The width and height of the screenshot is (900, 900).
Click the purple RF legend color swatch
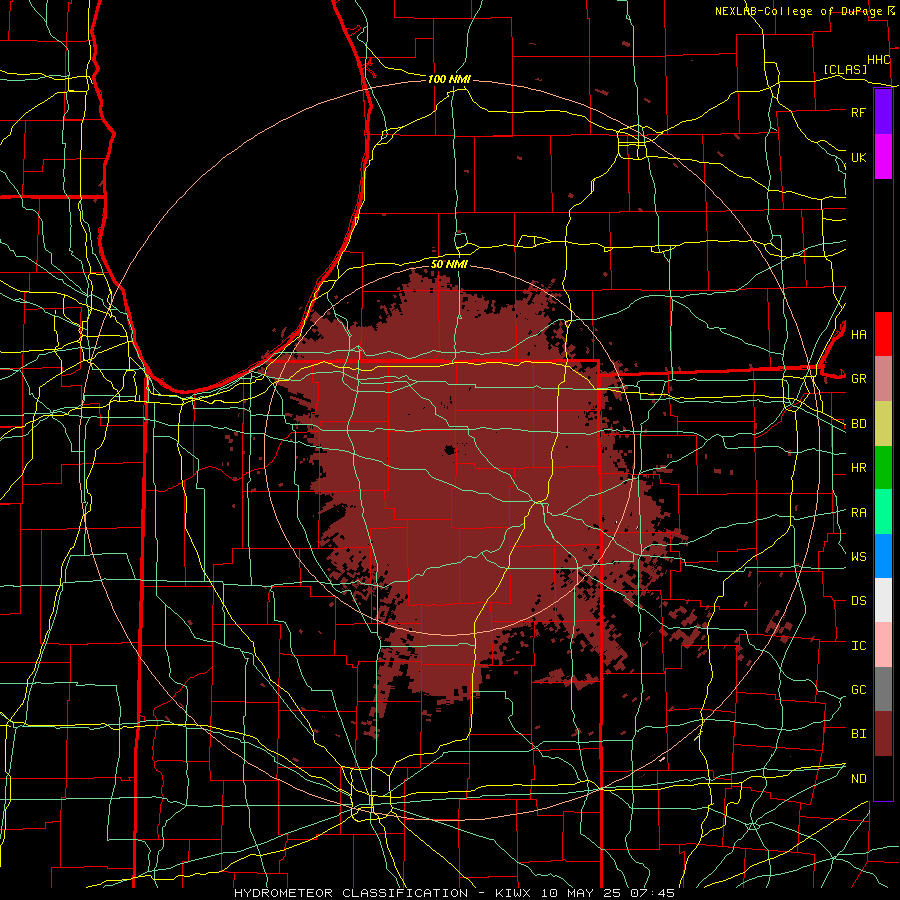coord(883,112)
